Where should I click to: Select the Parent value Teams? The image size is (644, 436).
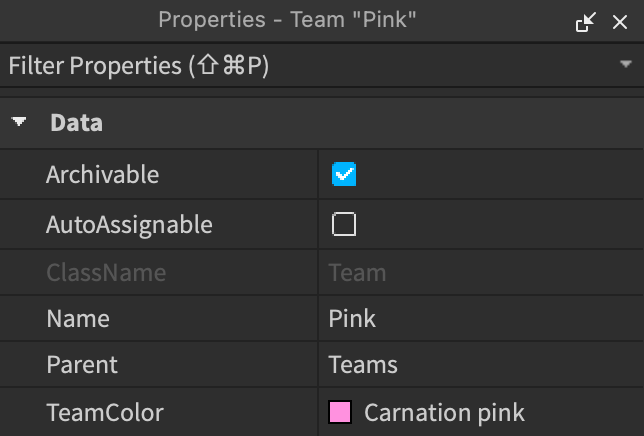tap(363, 365)
